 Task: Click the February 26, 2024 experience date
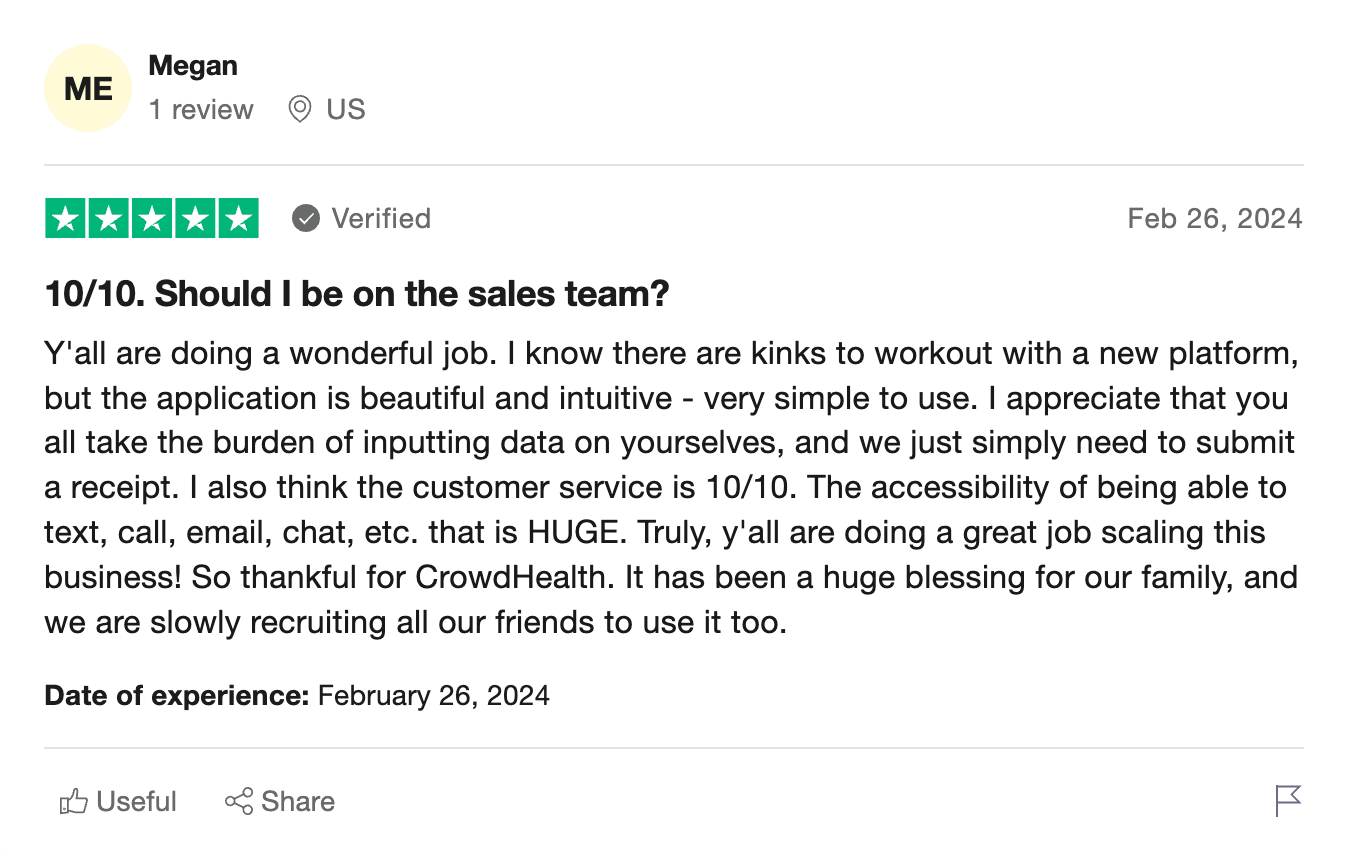(434, 695)
